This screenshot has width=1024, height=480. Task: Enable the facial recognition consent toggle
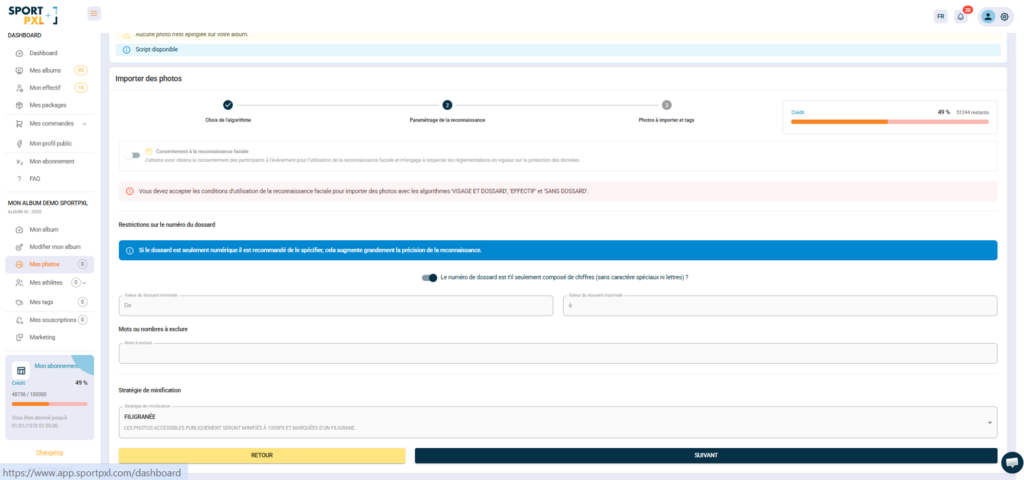click(x=132, y=155)
